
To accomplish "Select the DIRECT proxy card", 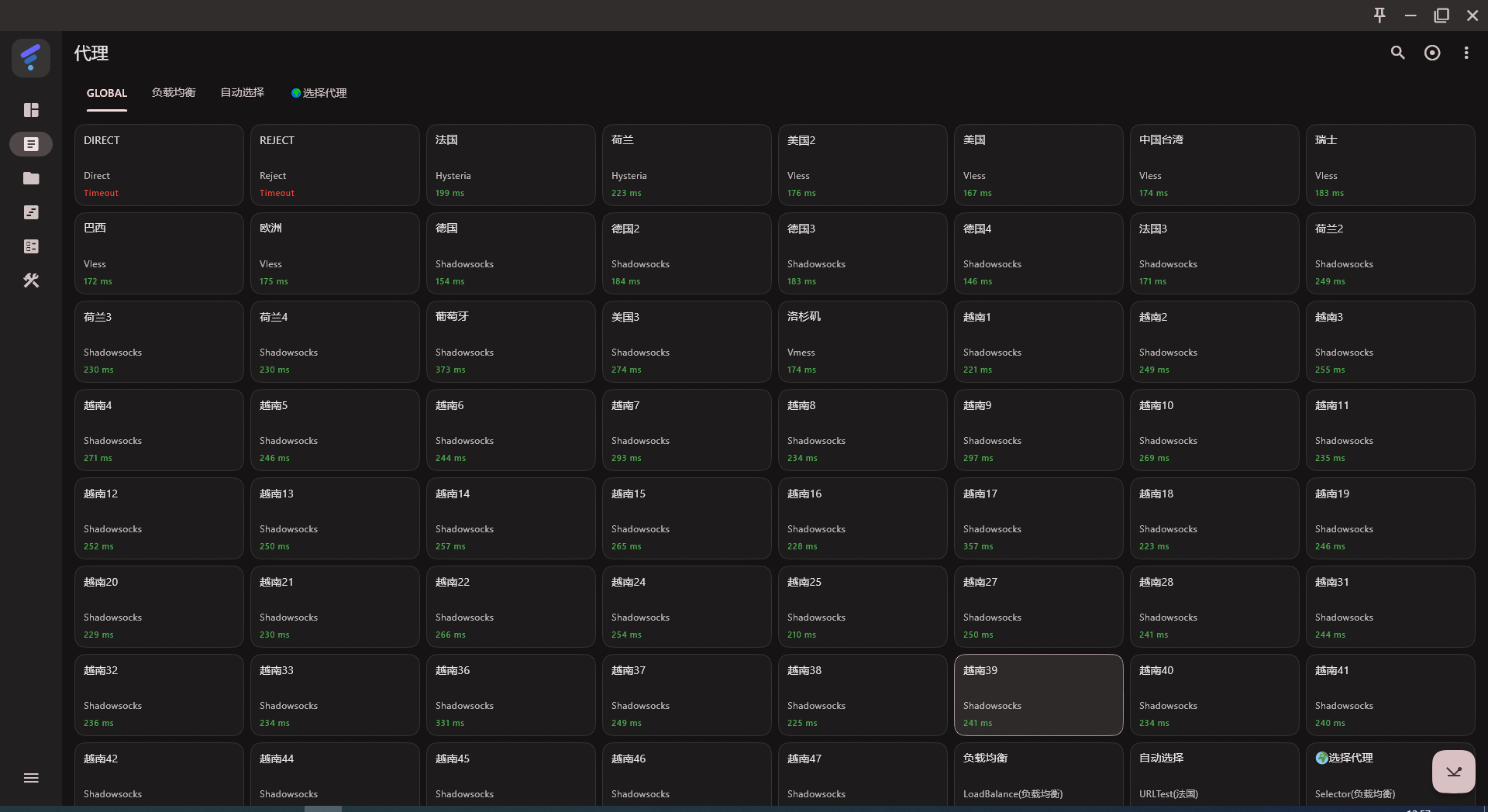I will tap(159, 165).
